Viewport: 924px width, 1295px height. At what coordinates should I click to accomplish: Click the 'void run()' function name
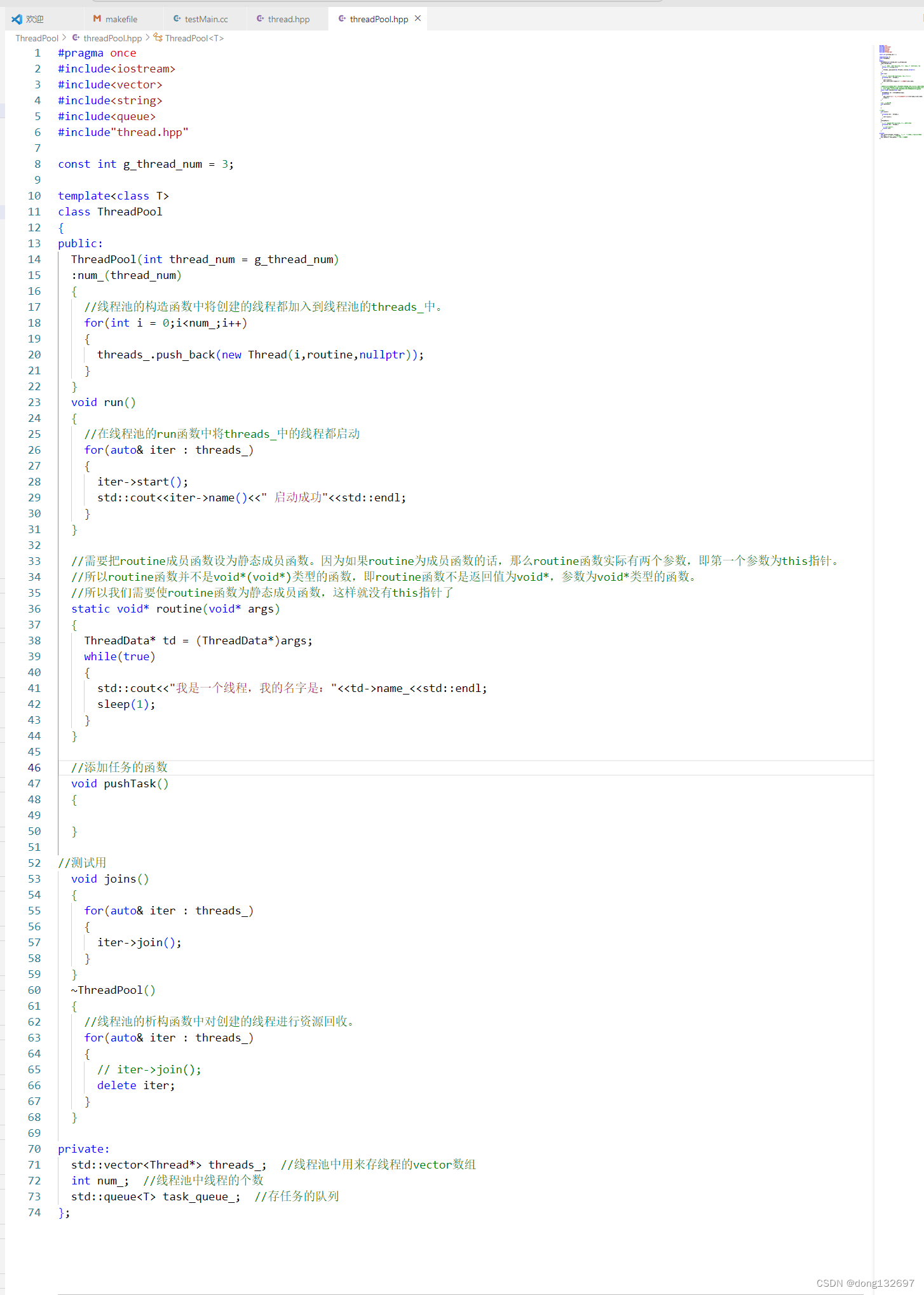pyautogui.click(x=103, y=402)
